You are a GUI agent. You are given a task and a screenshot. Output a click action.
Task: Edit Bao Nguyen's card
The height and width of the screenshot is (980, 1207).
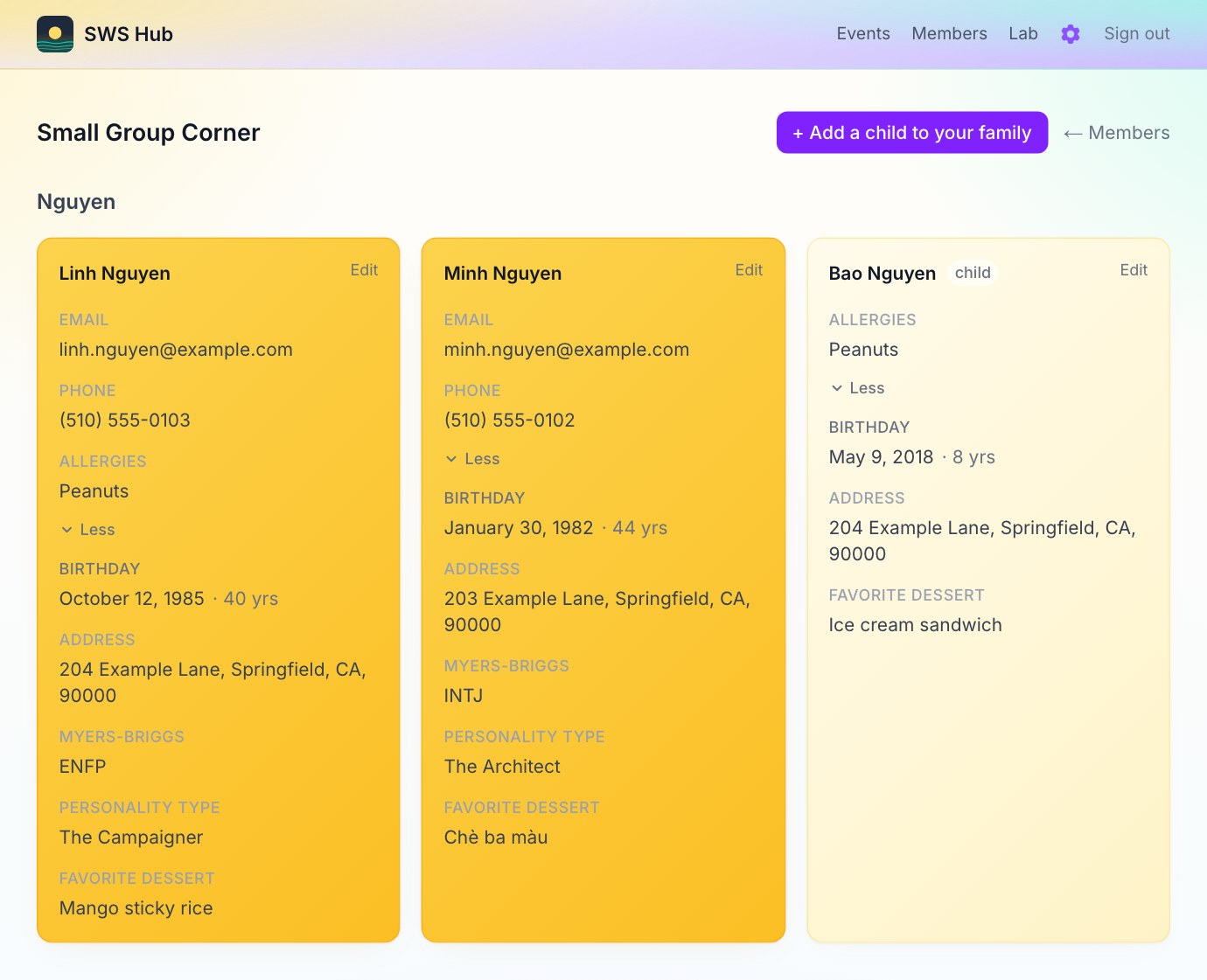tap(1134, 270)
